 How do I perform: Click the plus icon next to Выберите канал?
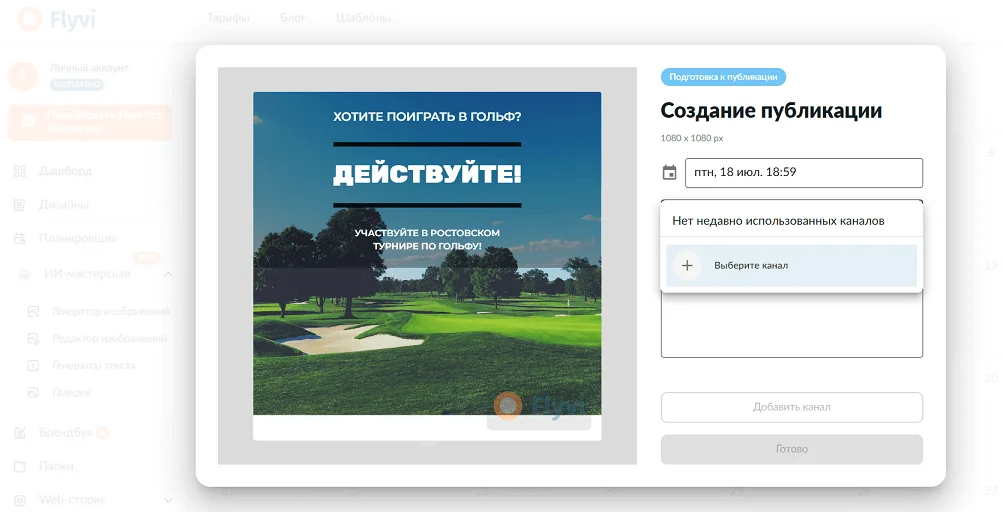686,266
